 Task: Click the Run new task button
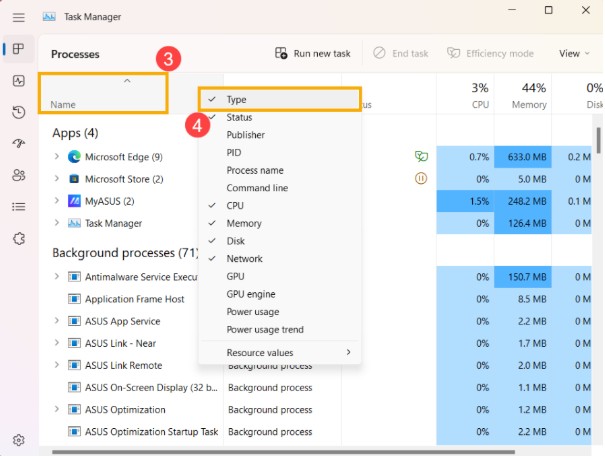pos(314,53)
